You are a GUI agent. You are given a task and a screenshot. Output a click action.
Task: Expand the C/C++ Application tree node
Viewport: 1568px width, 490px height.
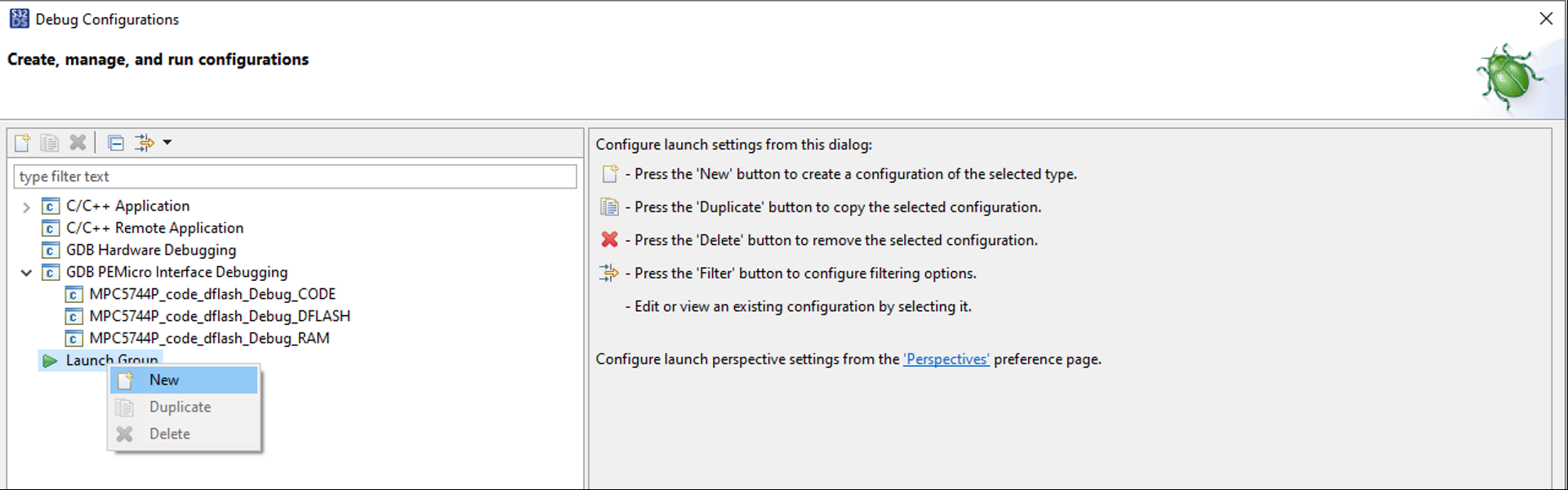tap(26, 207)
